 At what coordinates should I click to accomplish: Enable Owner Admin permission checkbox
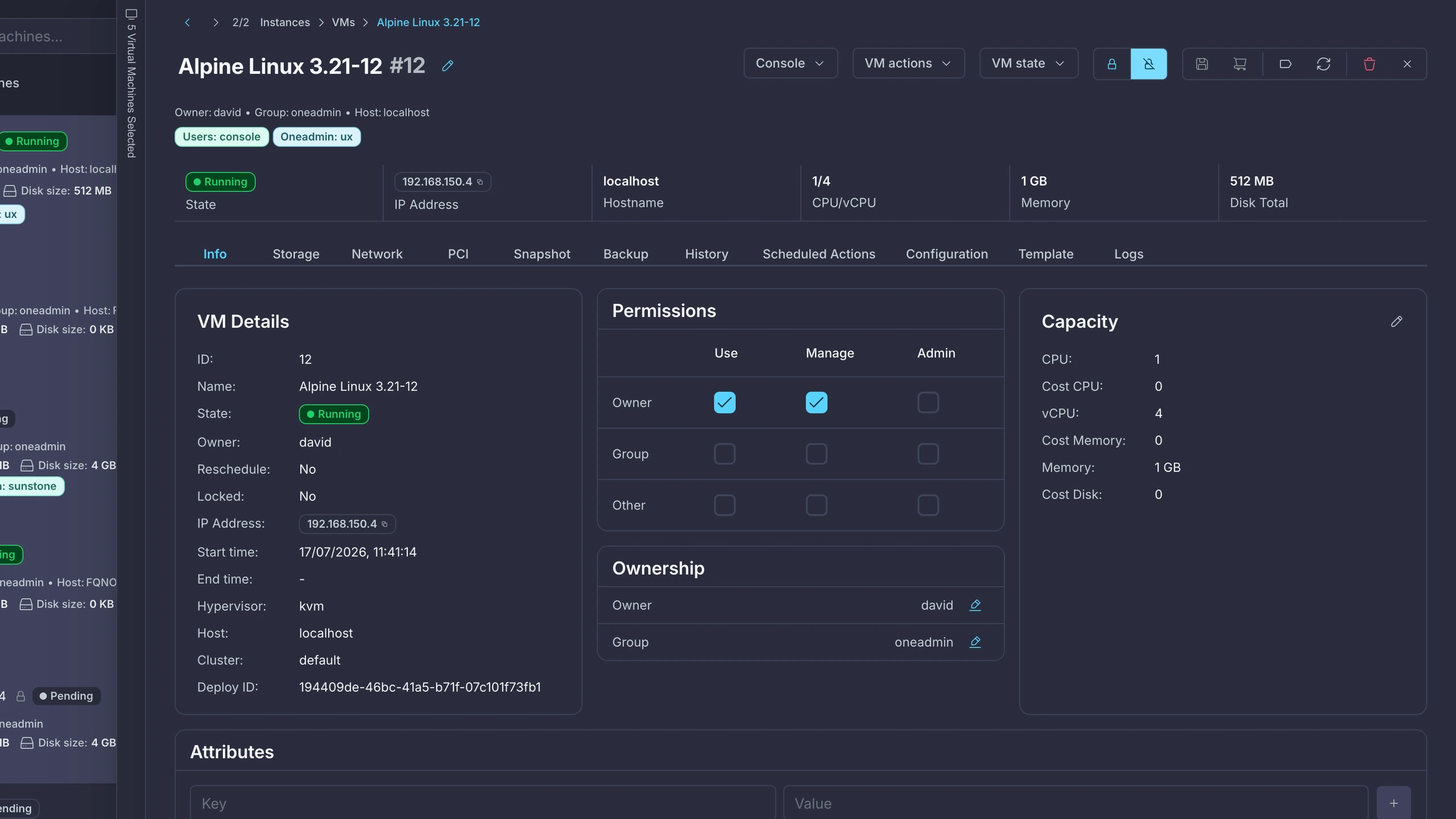tap(928, 403)
